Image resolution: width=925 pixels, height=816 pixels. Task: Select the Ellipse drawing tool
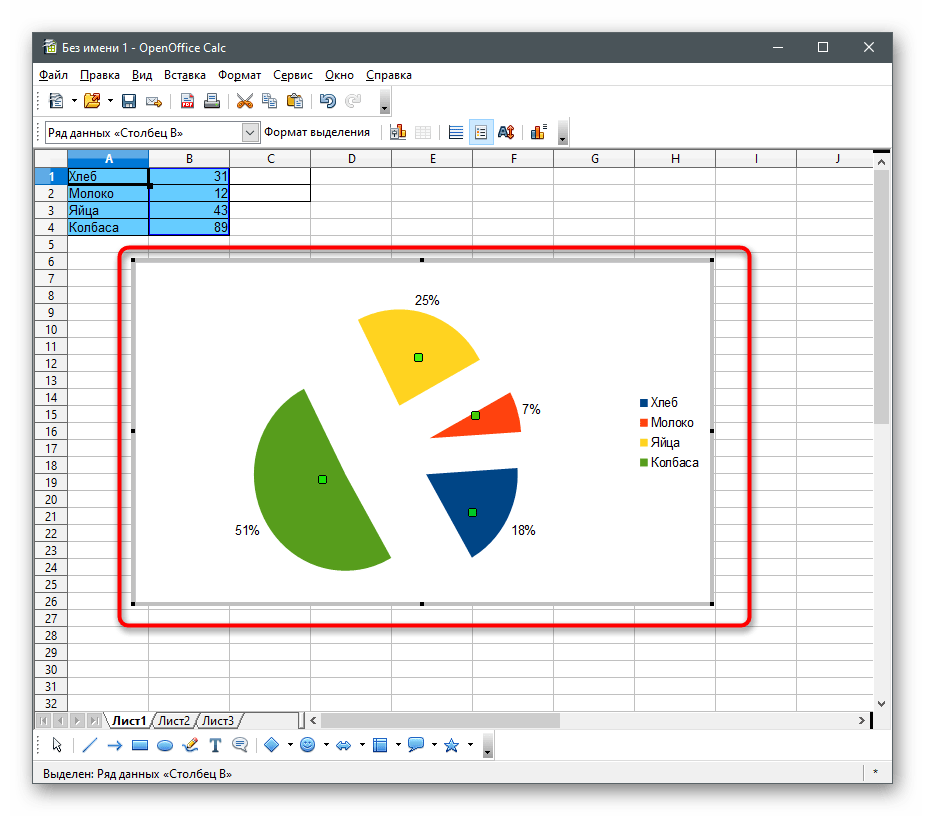(165, 745)
